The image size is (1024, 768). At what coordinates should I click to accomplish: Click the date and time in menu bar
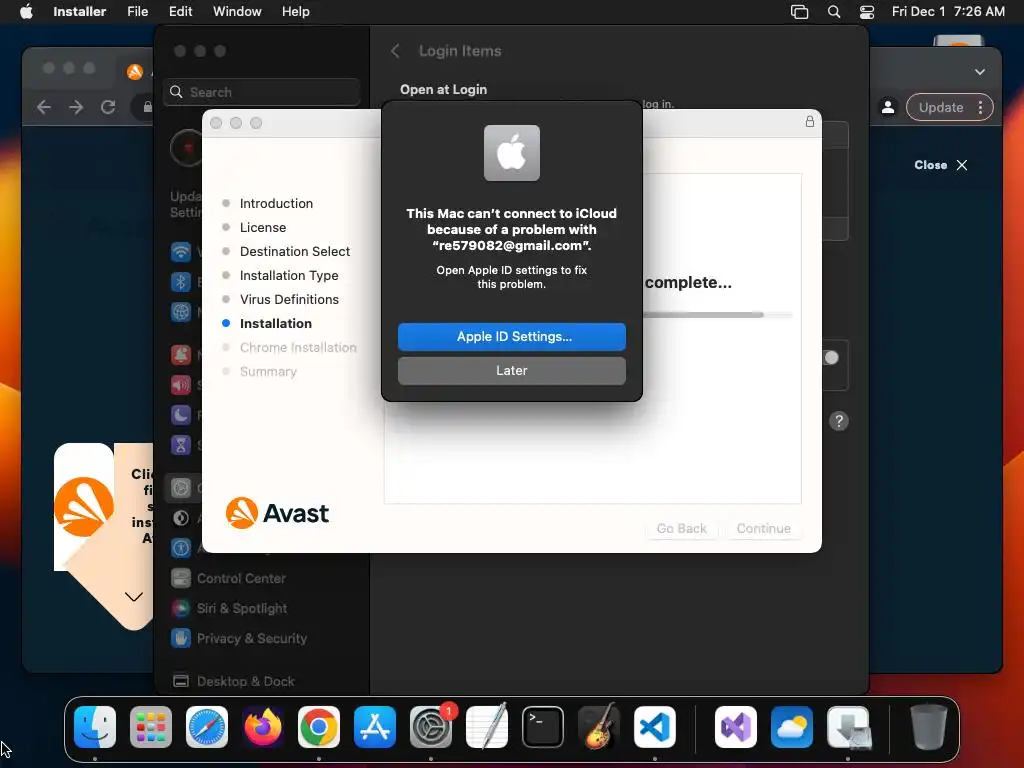tap(948, 11)
